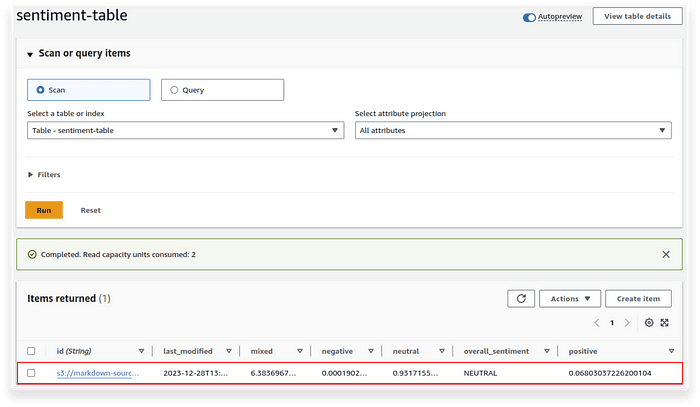Viewport: 700px width, 407px height.
Task: Select the Scan radio option
Action: pos(88,90)
